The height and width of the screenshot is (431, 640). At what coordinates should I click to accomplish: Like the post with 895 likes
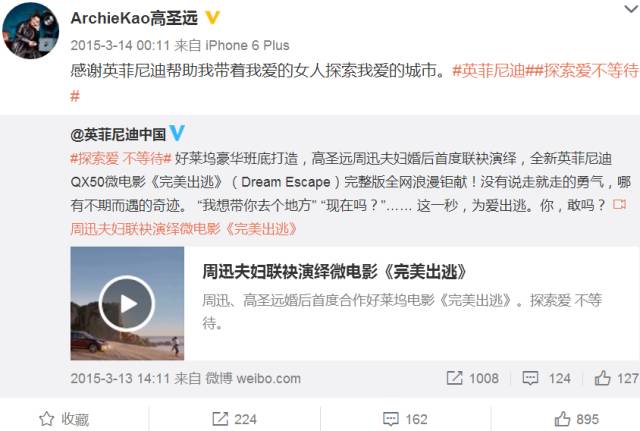click(576, 419)
